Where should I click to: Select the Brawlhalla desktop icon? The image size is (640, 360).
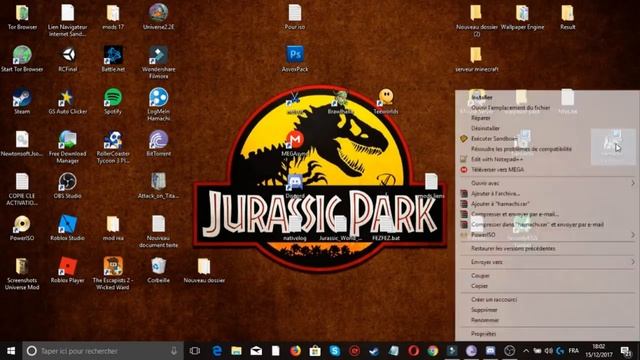(340, 101)
